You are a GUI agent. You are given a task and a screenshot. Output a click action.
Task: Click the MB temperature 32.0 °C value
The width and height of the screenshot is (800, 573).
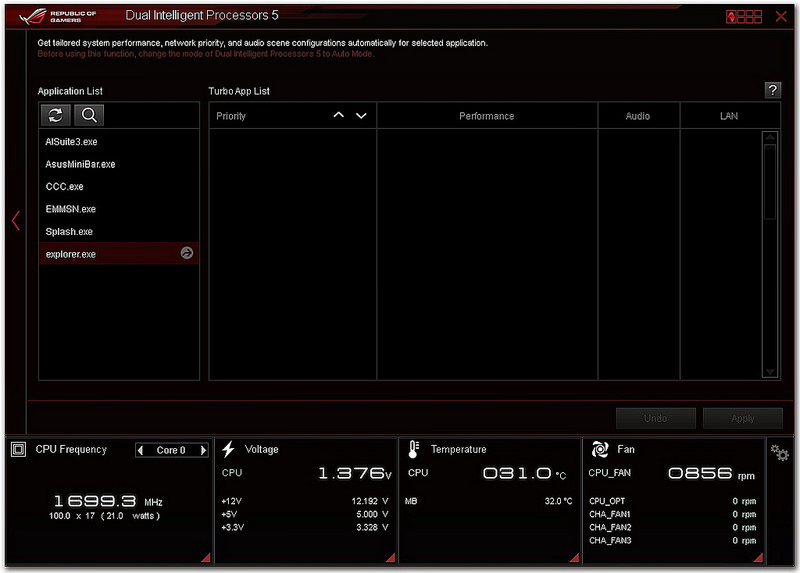point(558,501)
